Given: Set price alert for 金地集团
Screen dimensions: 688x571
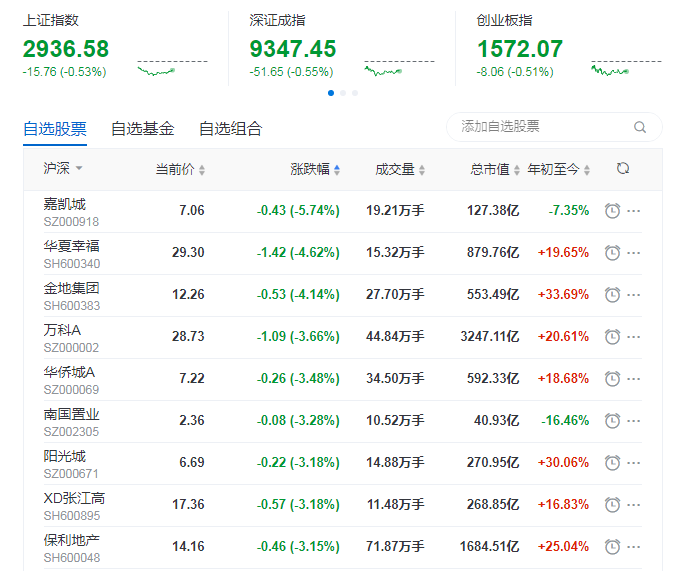Looking at the screenshot, I should (612, 294).
